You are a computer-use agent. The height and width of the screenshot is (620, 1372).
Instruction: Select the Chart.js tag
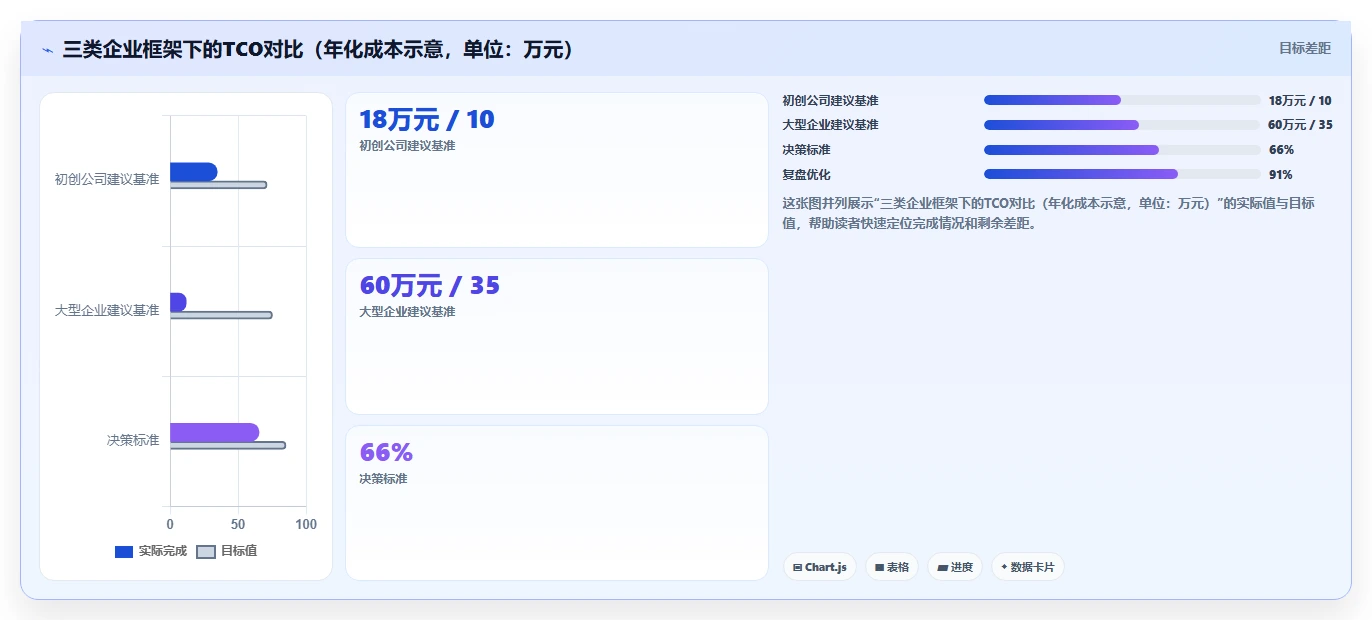pyautogui.click(x=820, y=567)
